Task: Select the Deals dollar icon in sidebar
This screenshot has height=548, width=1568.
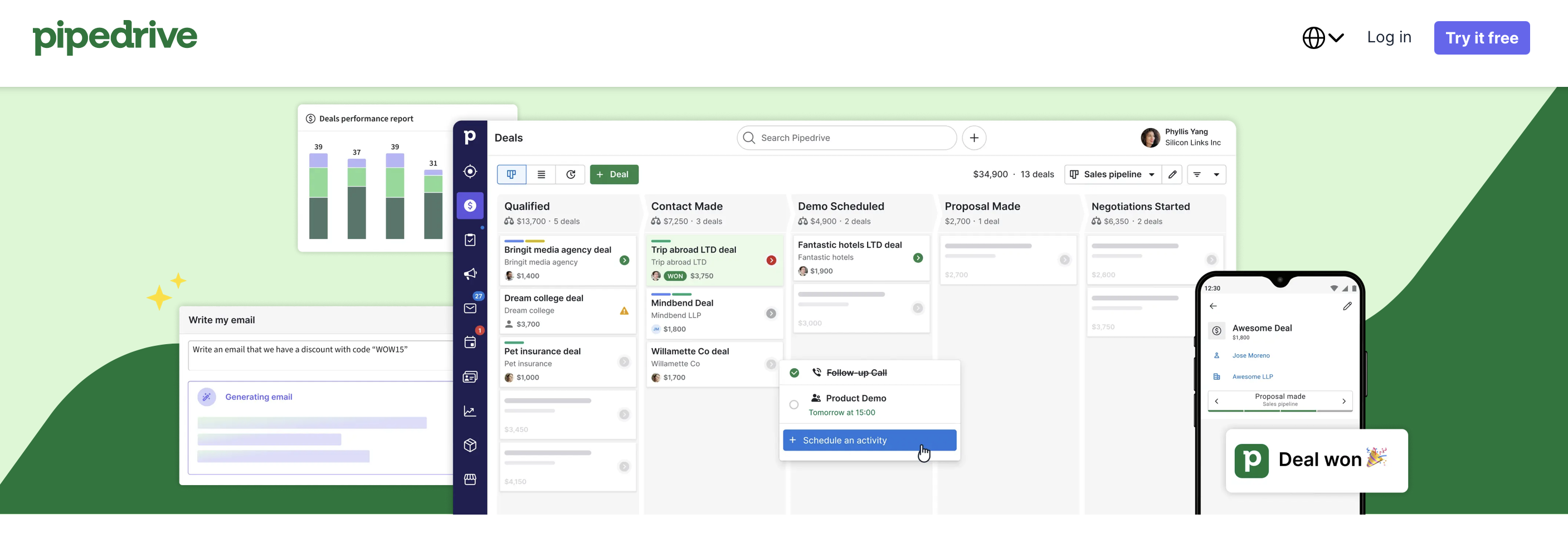Action: pyautogui.click(x=470, y=205)
